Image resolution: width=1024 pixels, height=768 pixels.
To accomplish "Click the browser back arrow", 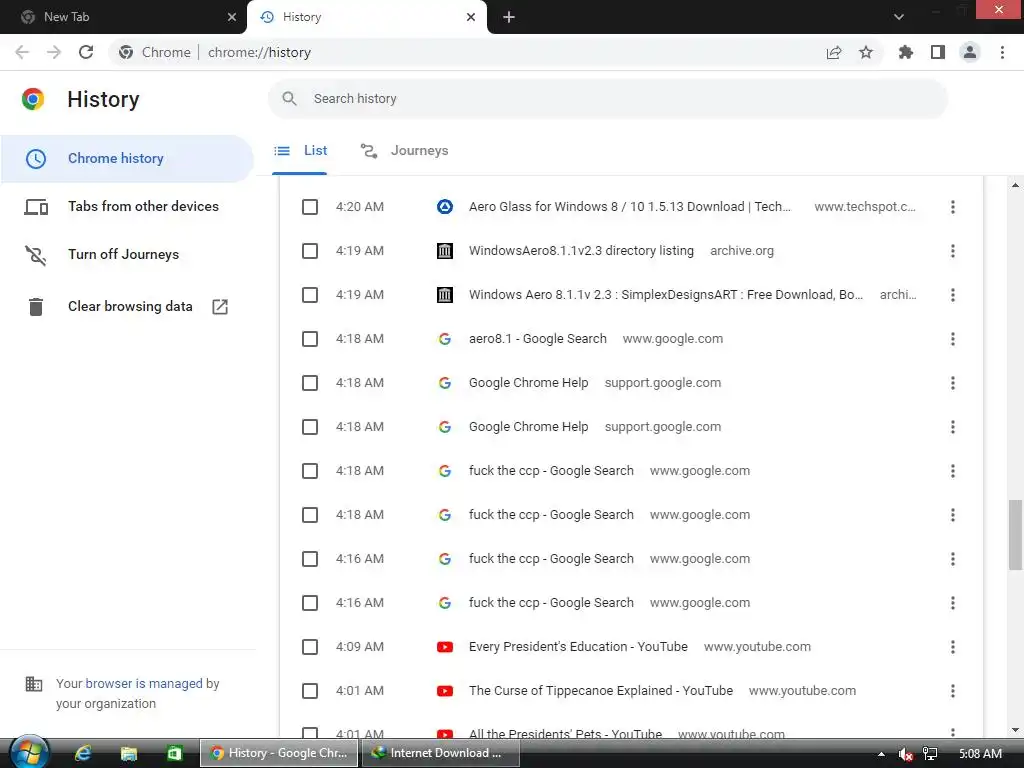I will coord(22,52).
